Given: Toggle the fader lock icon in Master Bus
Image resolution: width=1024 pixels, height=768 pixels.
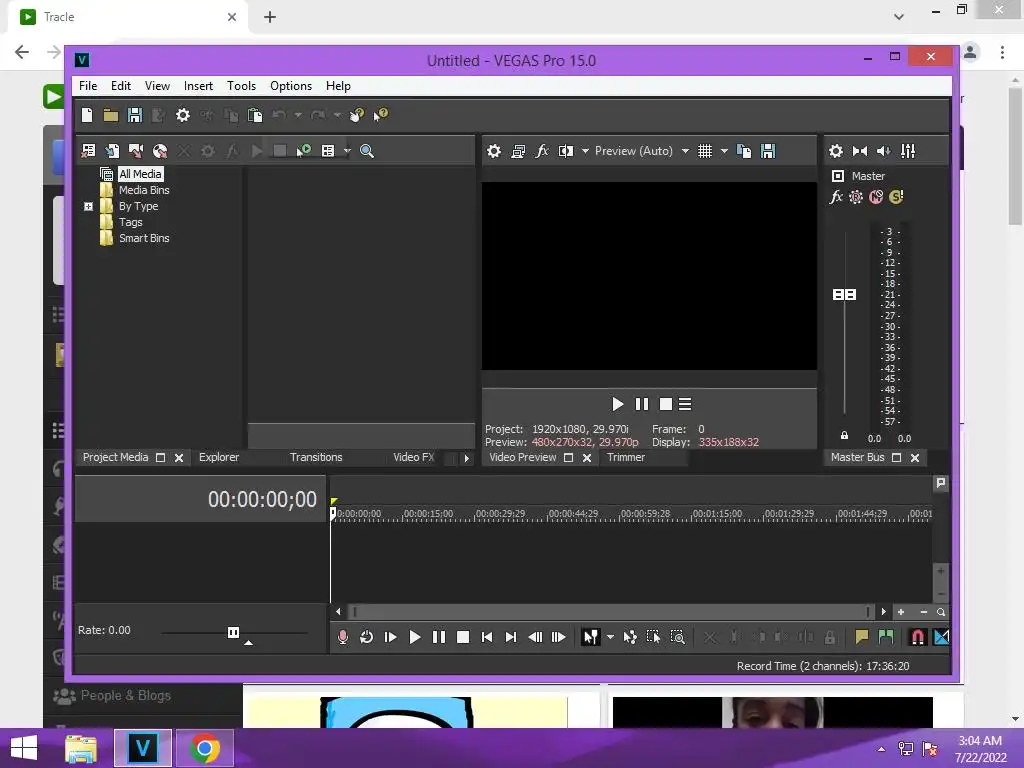Looking at the screenshot, I should (x=844, y=435).
